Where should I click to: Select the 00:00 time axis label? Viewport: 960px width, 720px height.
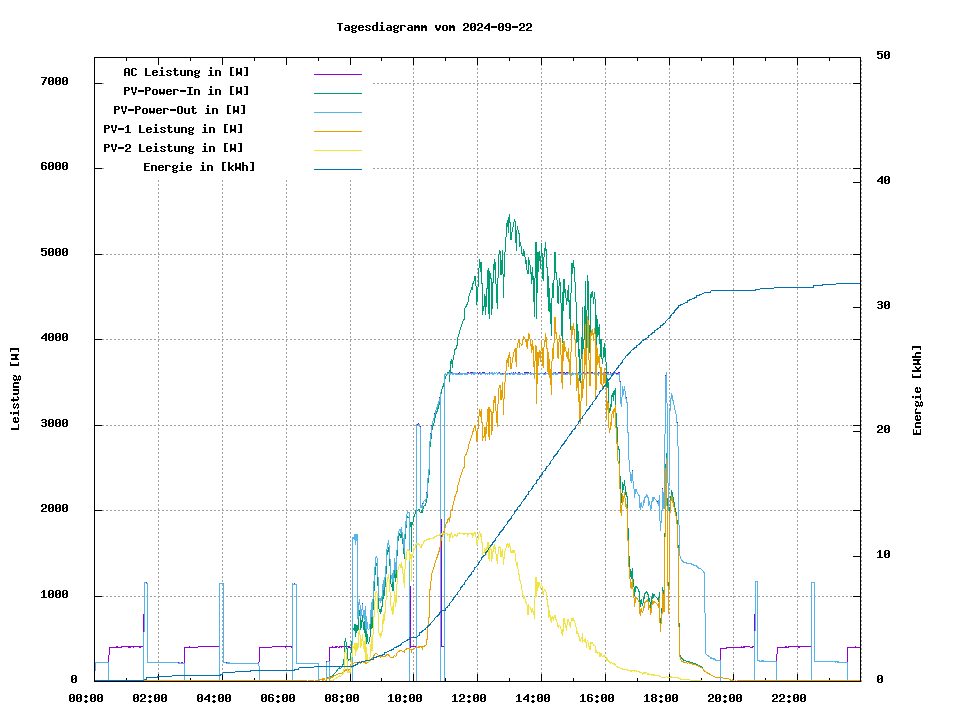86,698
